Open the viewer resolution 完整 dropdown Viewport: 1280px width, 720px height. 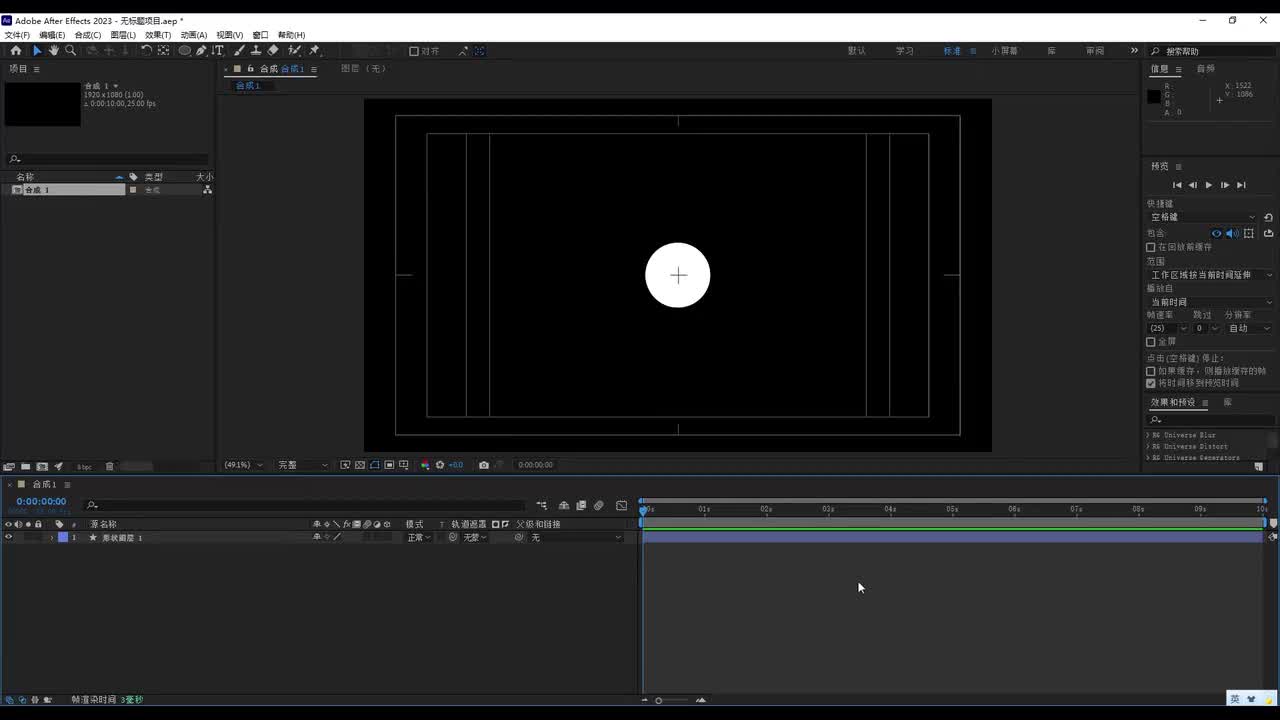pos(303,465)
